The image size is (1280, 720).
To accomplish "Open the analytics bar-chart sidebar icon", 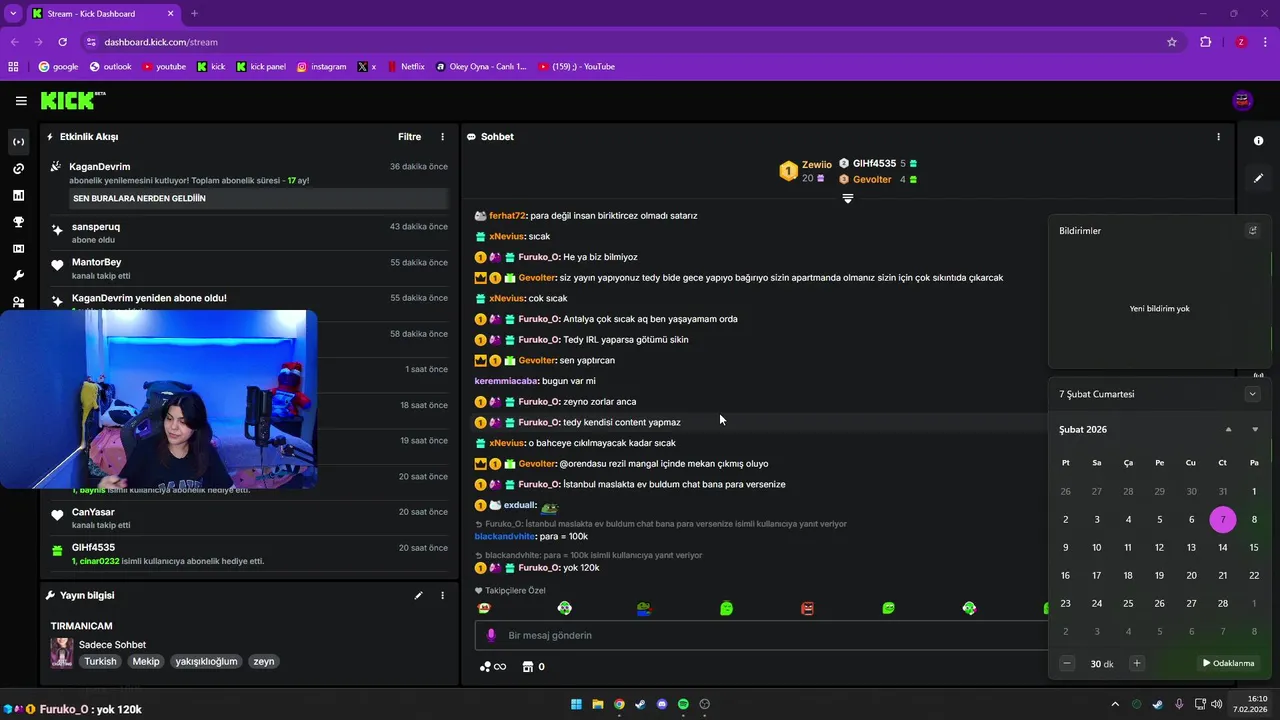I will pos(18,195).
